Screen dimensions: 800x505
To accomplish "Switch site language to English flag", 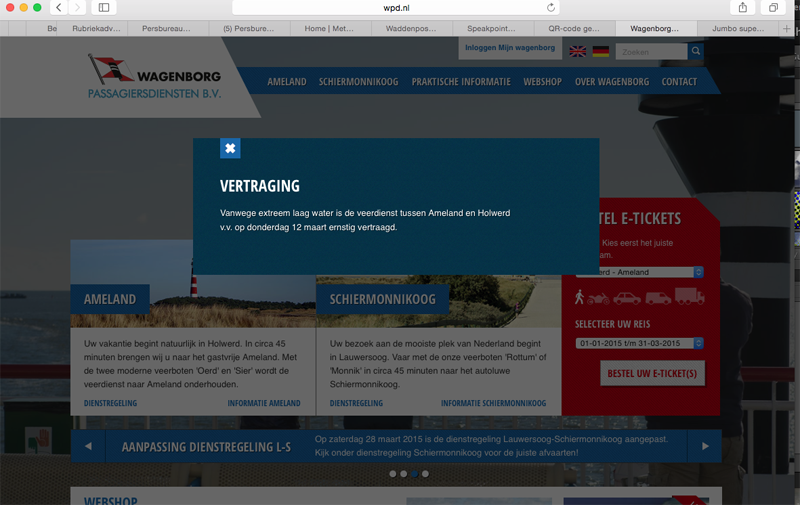I will tap(578, 52).
